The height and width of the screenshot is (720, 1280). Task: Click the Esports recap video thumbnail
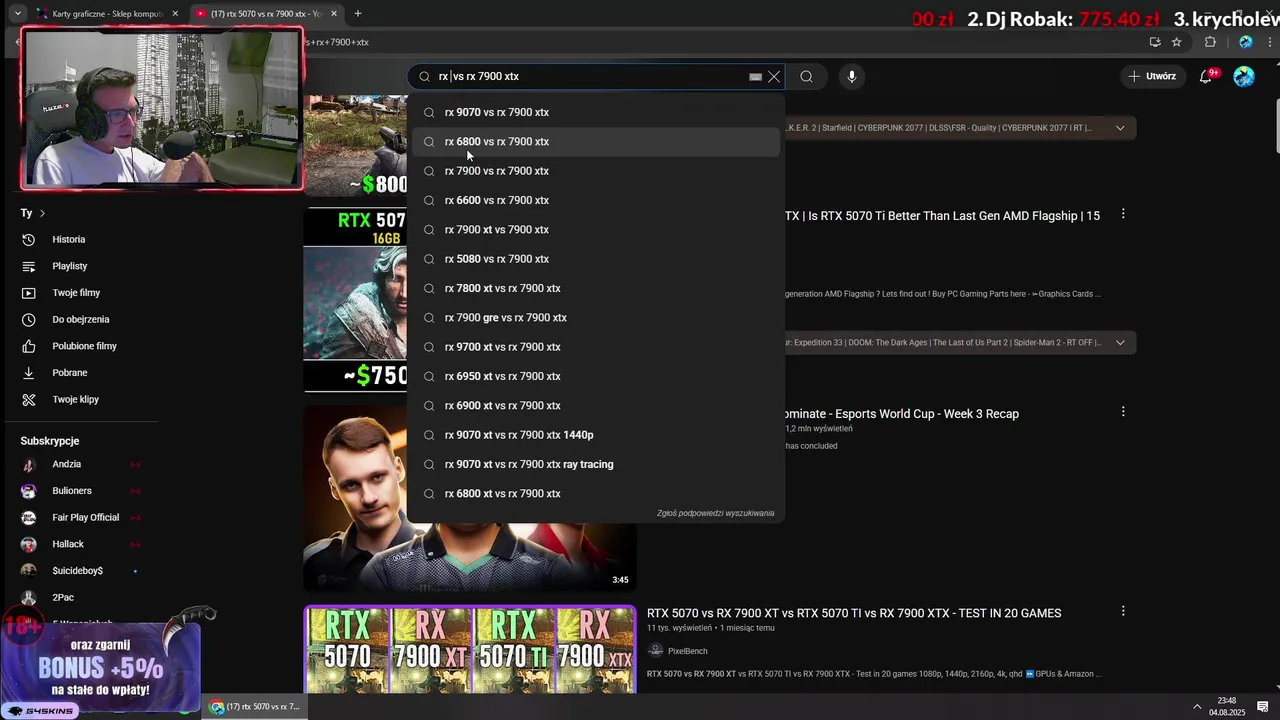click(x=470, y=497)
